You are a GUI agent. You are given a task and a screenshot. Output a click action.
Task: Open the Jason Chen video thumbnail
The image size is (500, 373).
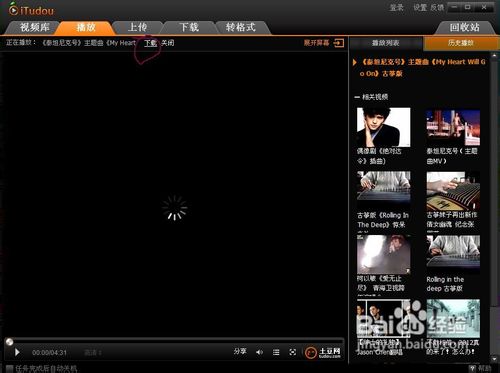(x=383, y=318)
